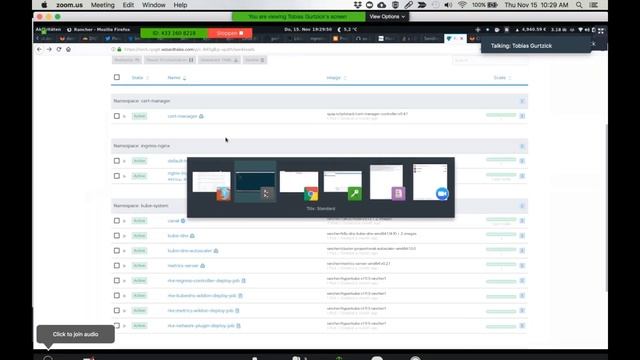Open macOS Notification Center icon

point(594,5)
